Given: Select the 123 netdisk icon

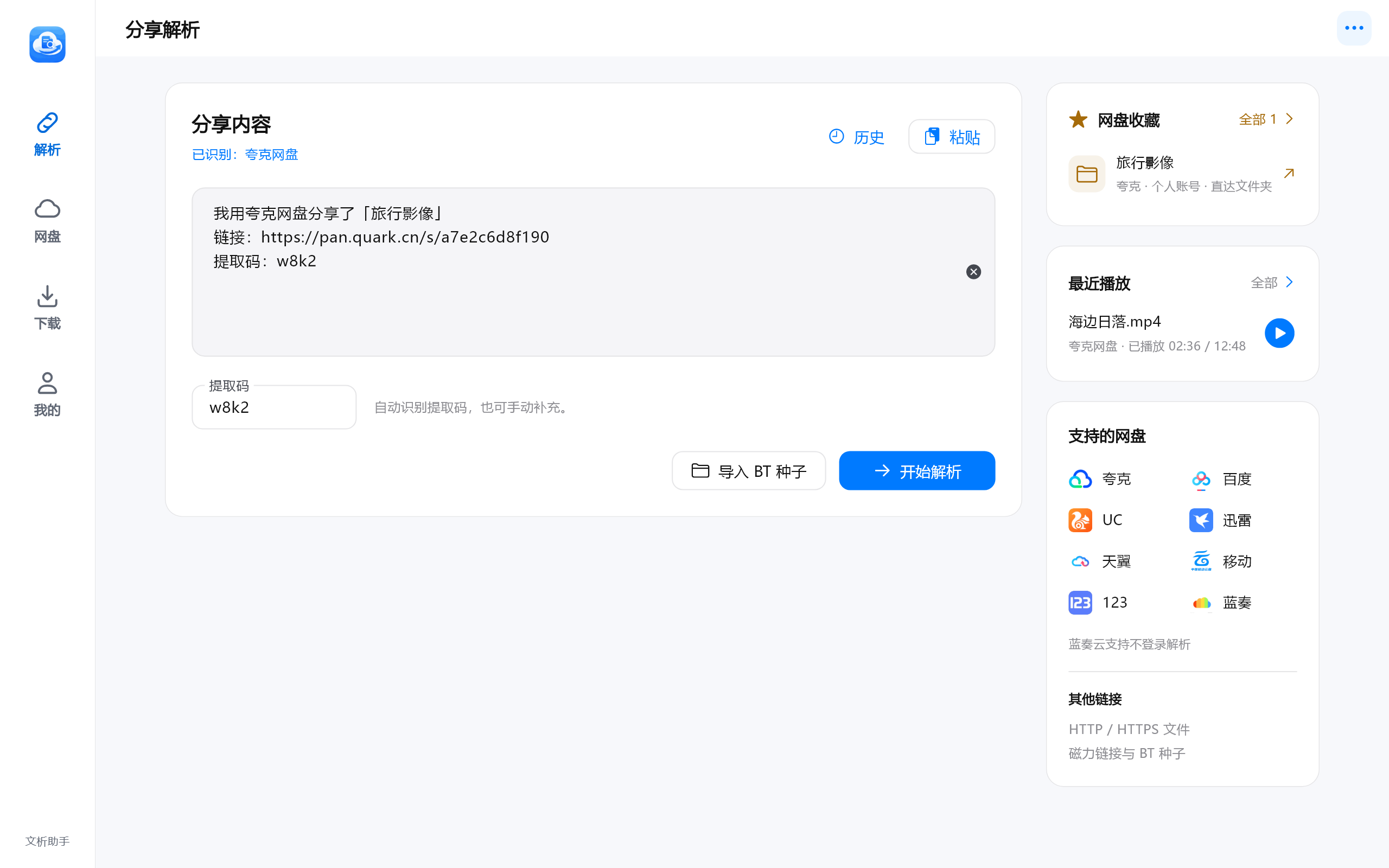Looking at the screenshot, I should tap(1080, 603).
